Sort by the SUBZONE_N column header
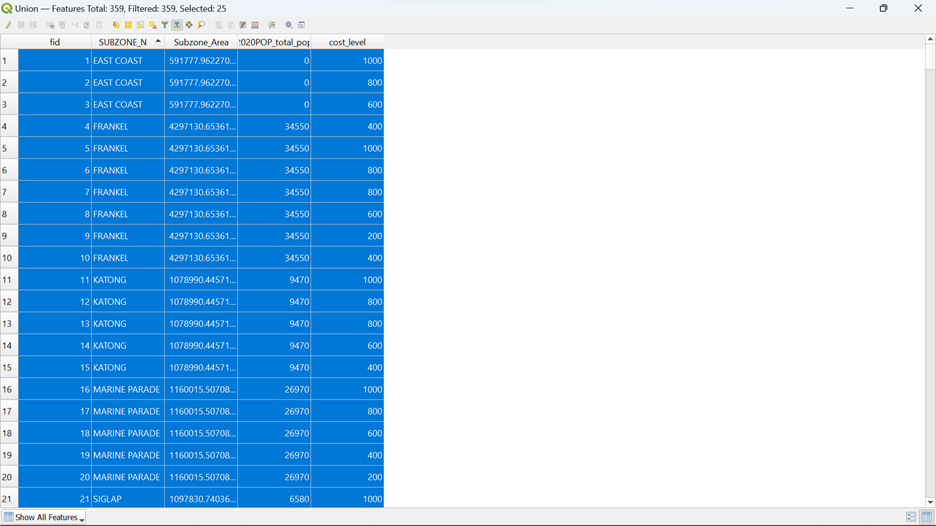Screen dimensions: 936x526 pos(123,42)
